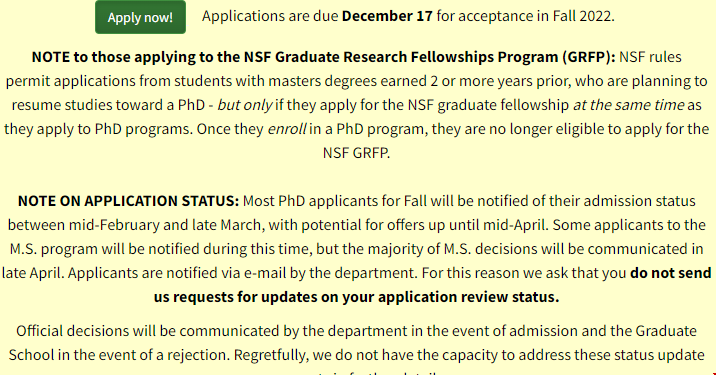Click the green Apply now! button

(140, 17)
